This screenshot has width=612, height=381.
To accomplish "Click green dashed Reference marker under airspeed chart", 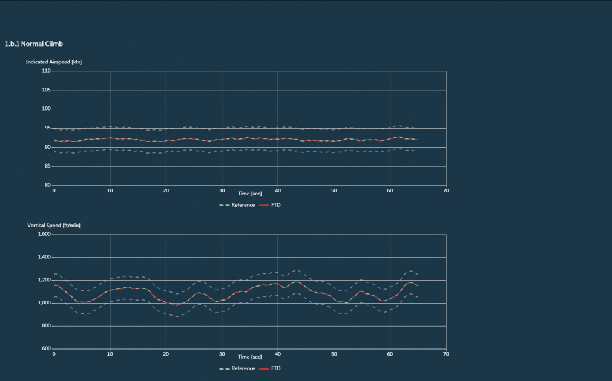I will (224, 205).
